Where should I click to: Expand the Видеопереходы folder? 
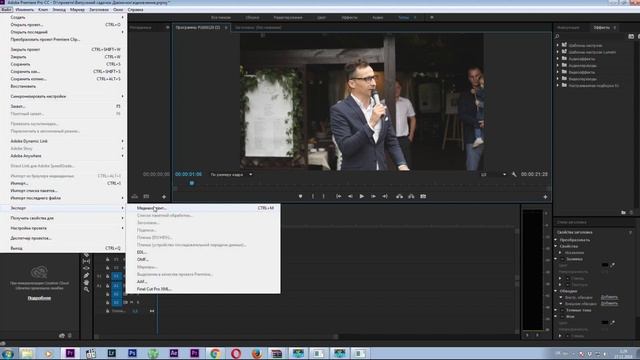558,79
